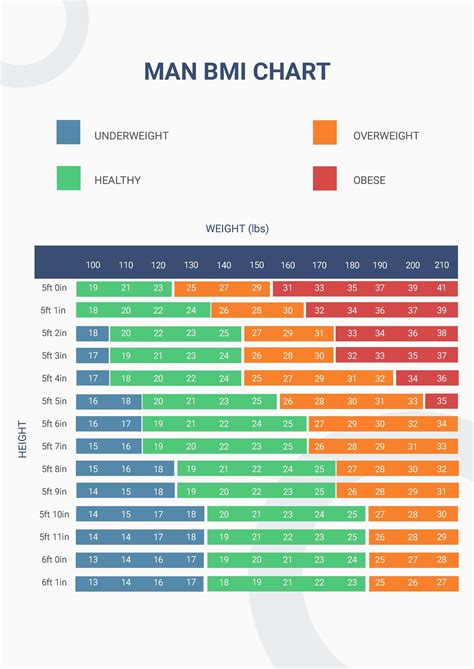Image resolution: width=474 pixels, height=669 pixels.
Task: Click BMI value 13 in the 6ft 0in row
Action: (93, 559)
